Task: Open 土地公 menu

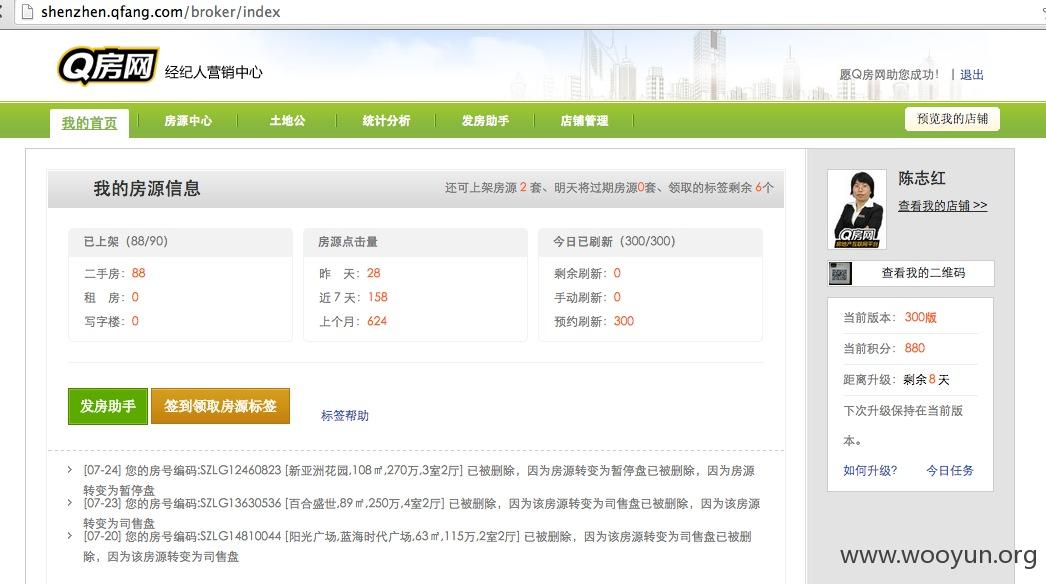Action: [x=288, y=121]
